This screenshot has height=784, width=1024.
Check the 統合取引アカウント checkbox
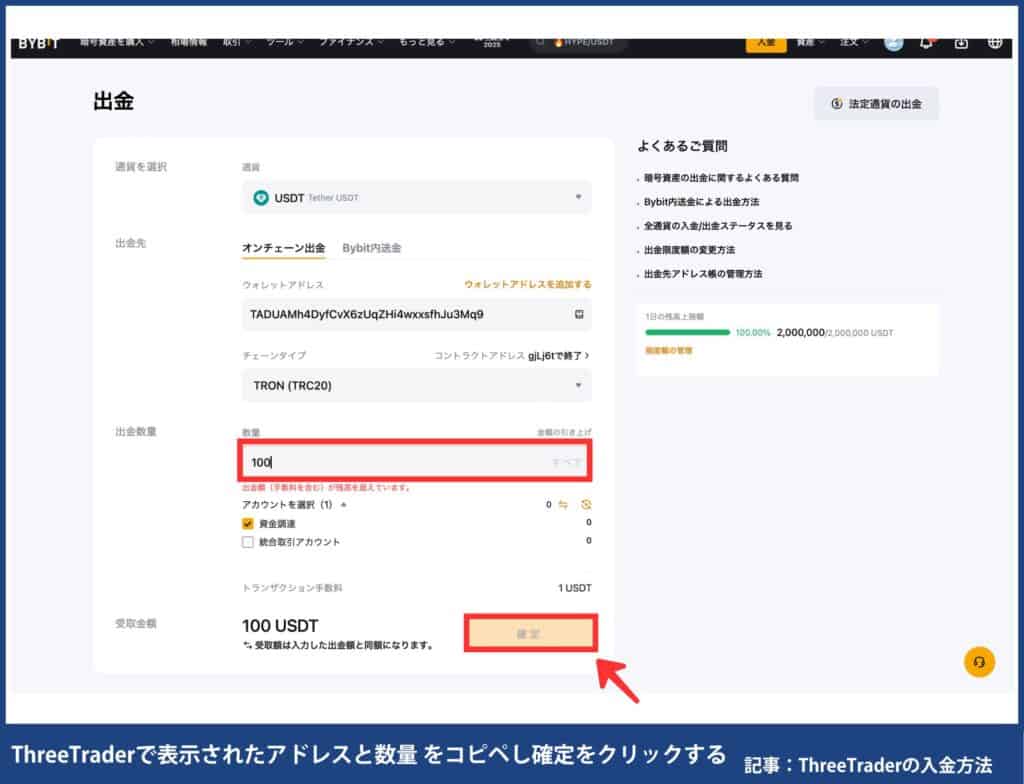coord(248,542)
